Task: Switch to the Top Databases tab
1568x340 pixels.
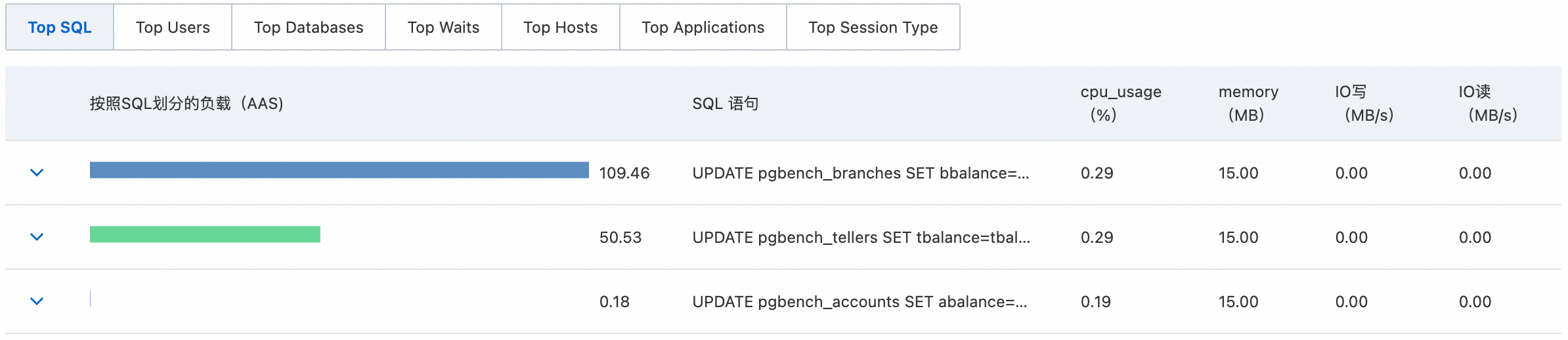Action: coord(309,28)
